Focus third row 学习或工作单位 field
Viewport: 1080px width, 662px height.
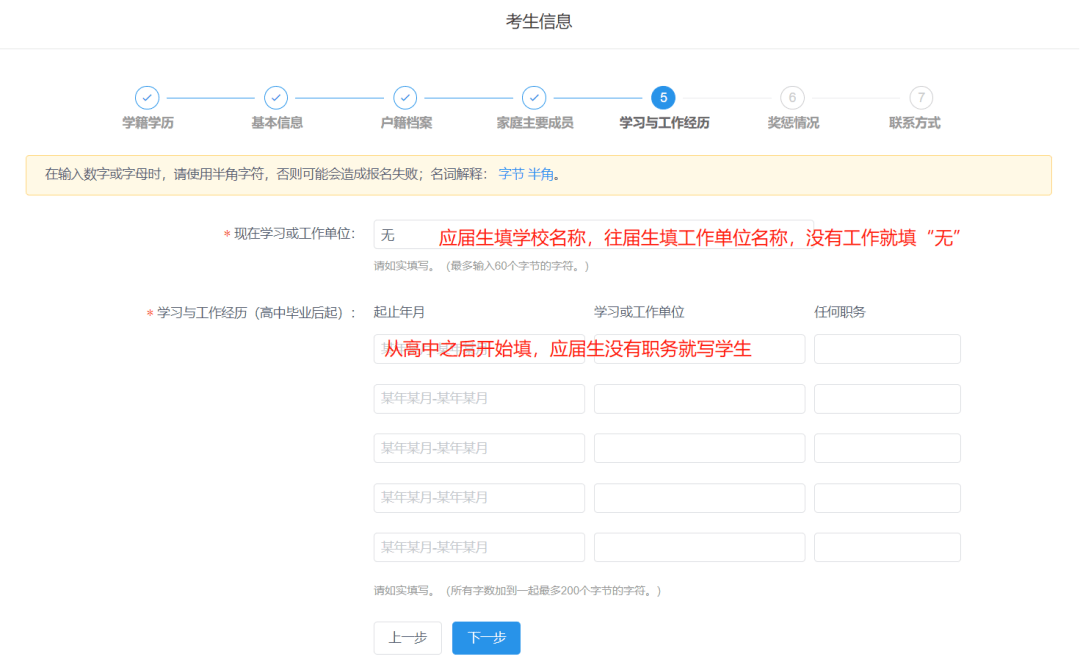(x=699, y=448)
